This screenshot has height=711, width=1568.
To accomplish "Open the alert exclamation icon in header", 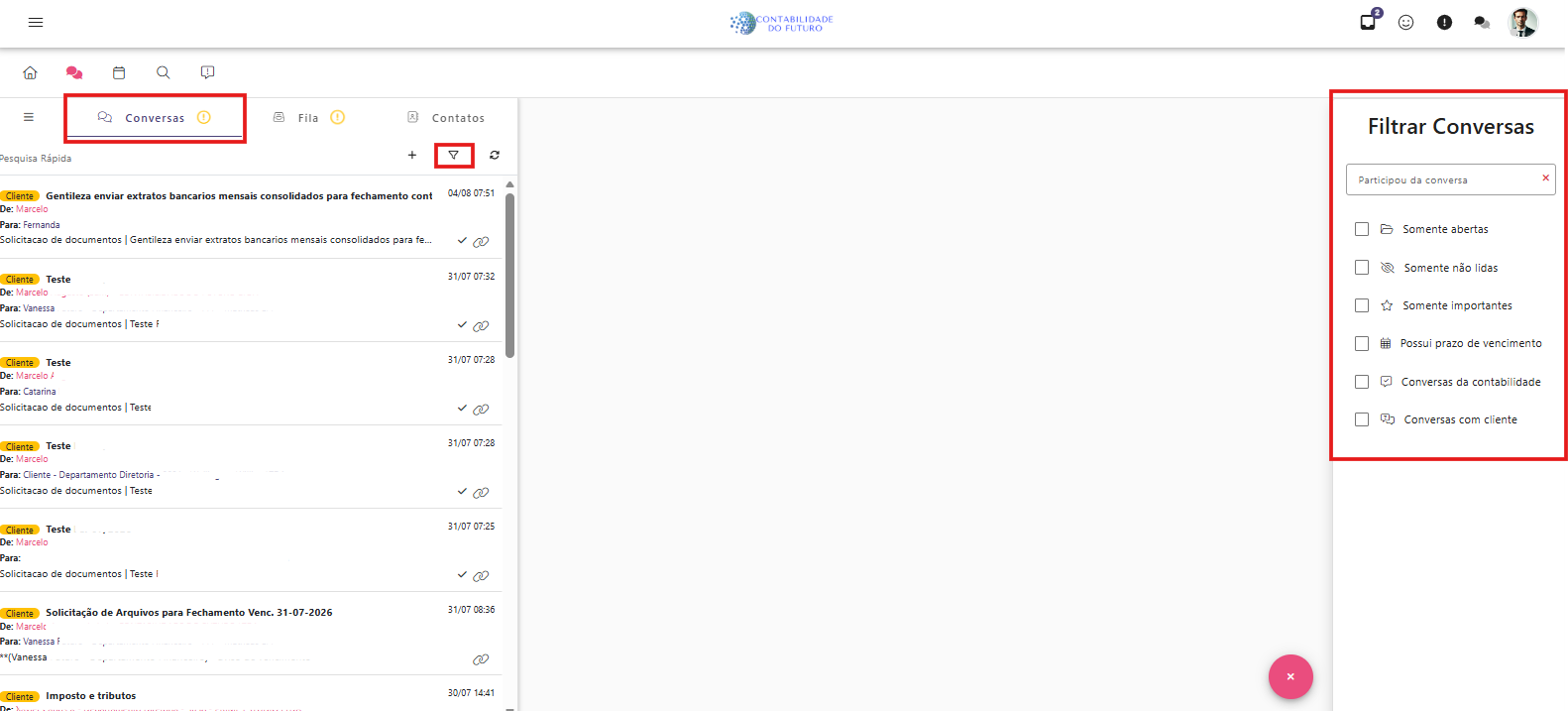I will [x=1444, y=22].
